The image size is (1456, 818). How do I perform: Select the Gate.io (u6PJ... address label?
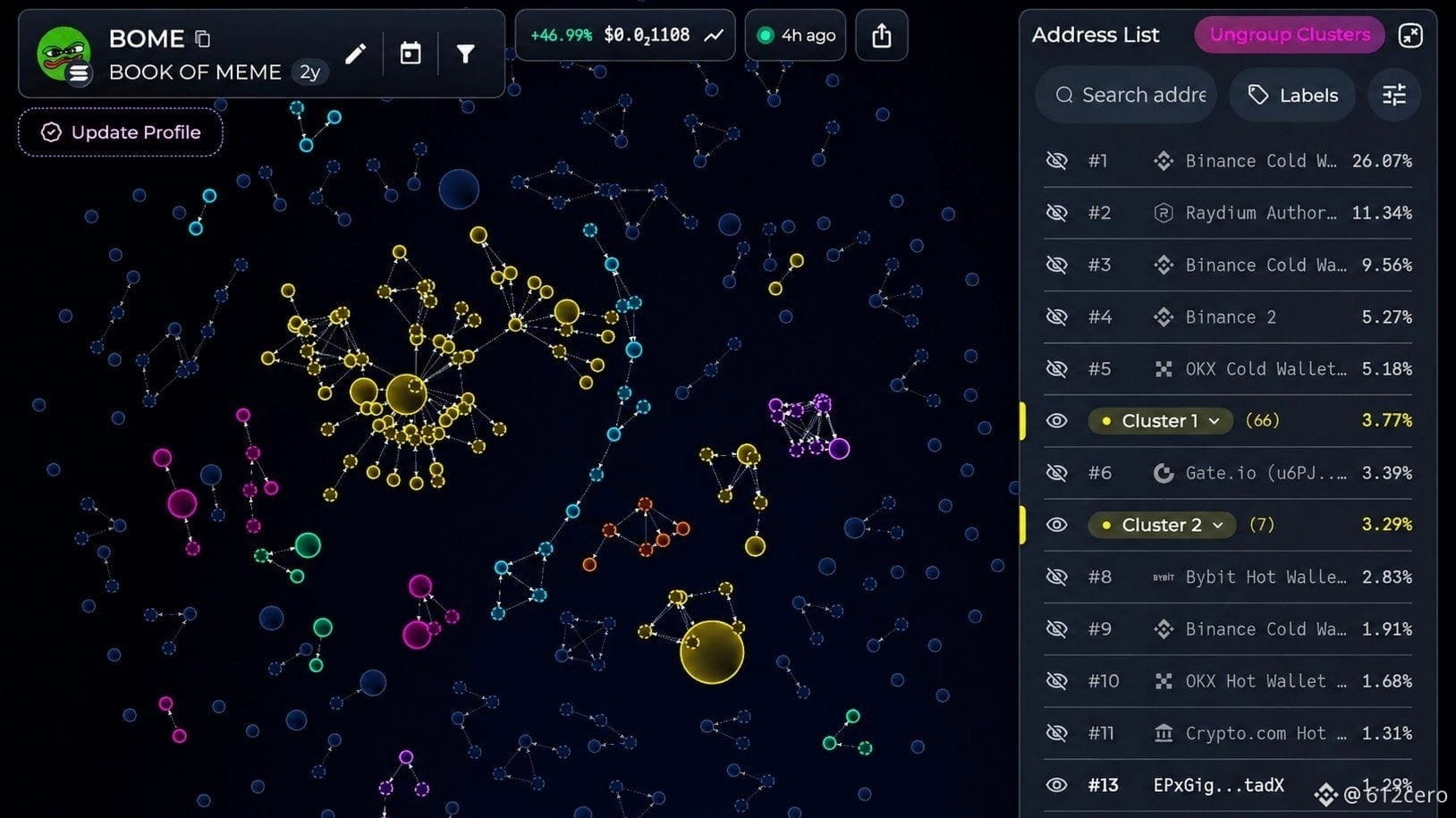pyautogui.click(x=1266, y=473)
